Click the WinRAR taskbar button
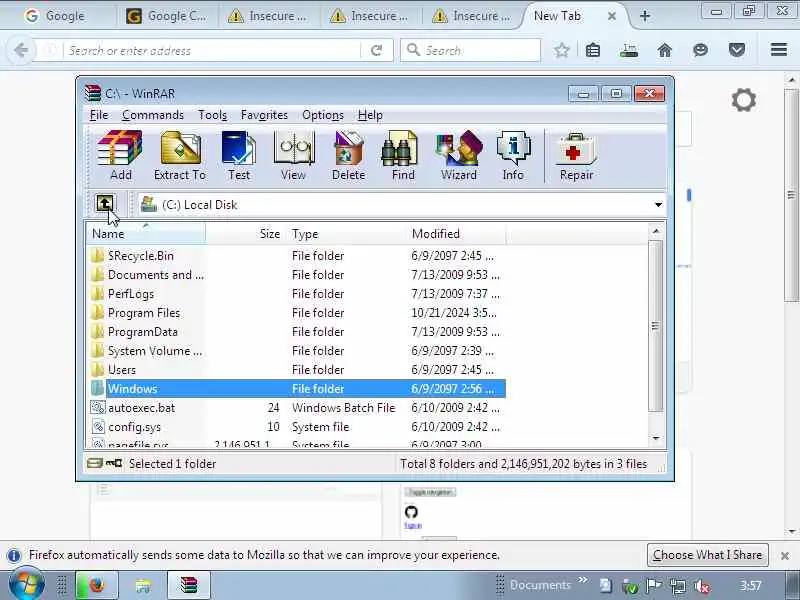 coord(189,585)
